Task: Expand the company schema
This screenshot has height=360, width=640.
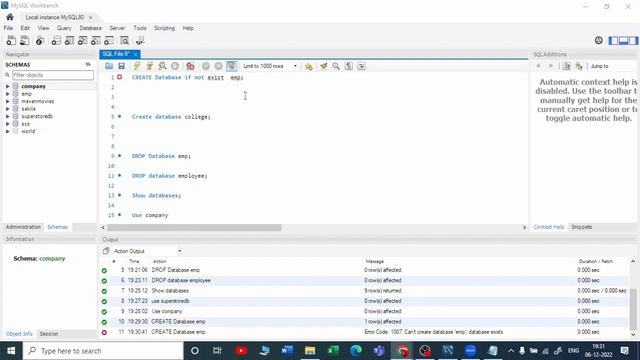Action: pos(7,87)
